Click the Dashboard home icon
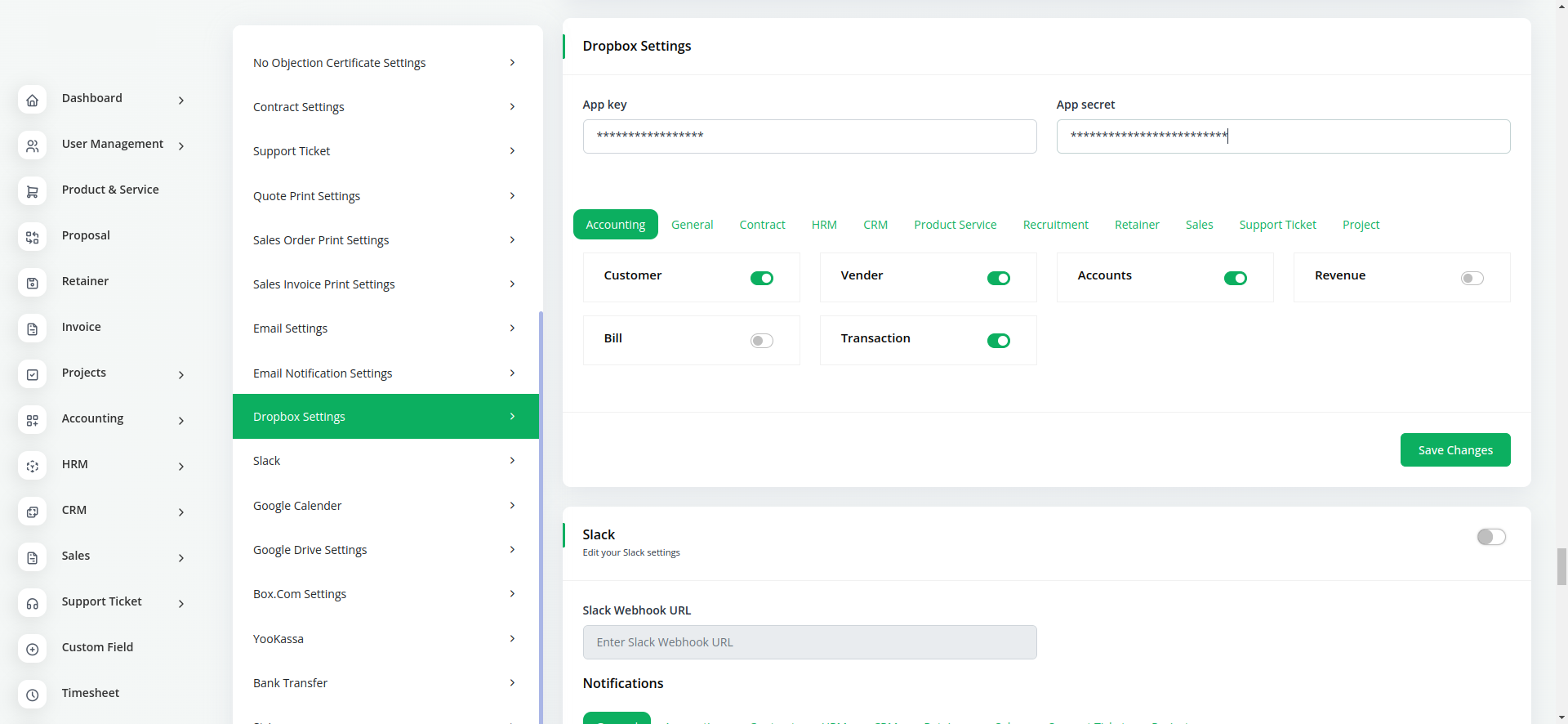Screen dimensions: 1568x724 coord(32,100)
